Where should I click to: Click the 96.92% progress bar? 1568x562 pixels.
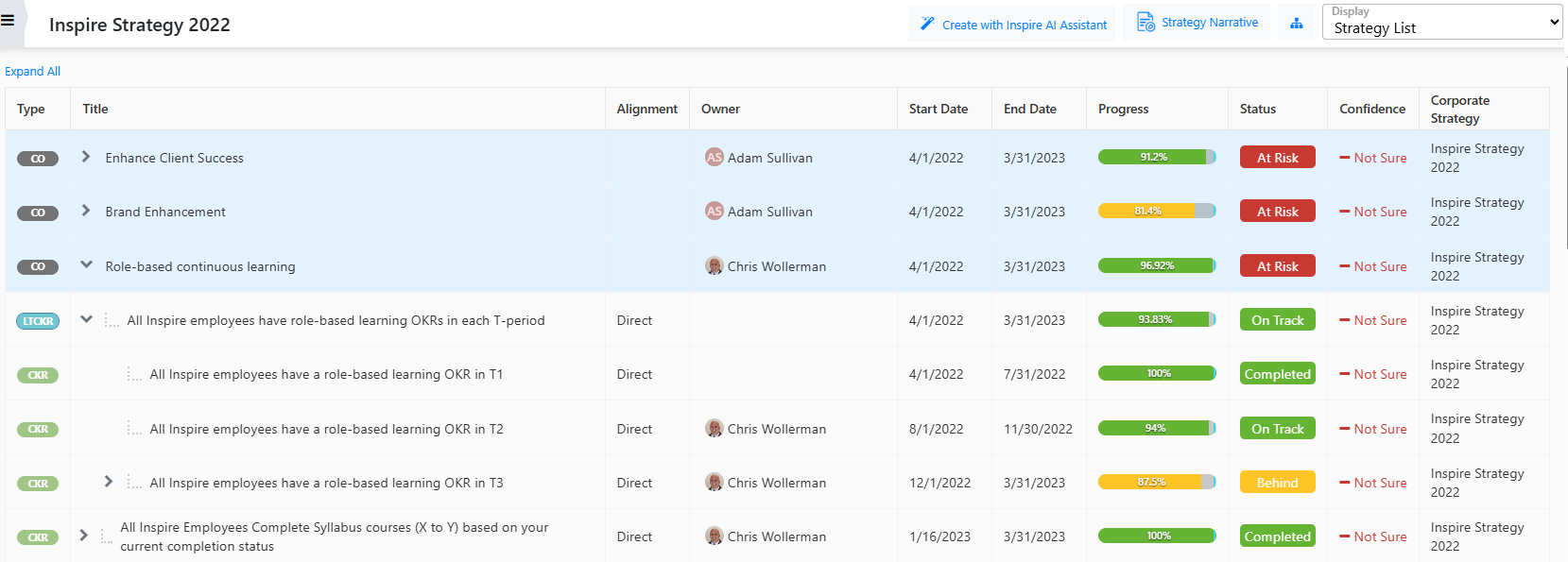coord(1157,265)
